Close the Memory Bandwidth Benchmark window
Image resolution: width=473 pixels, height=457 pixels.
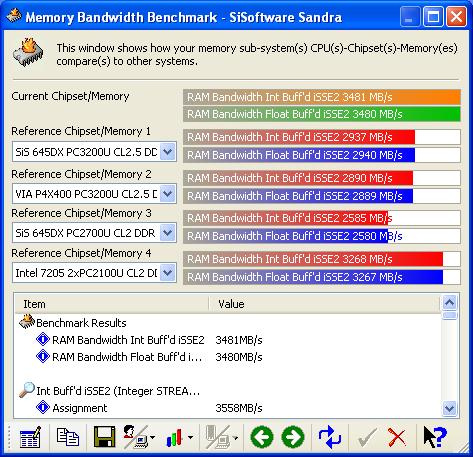tap(456, 16)
